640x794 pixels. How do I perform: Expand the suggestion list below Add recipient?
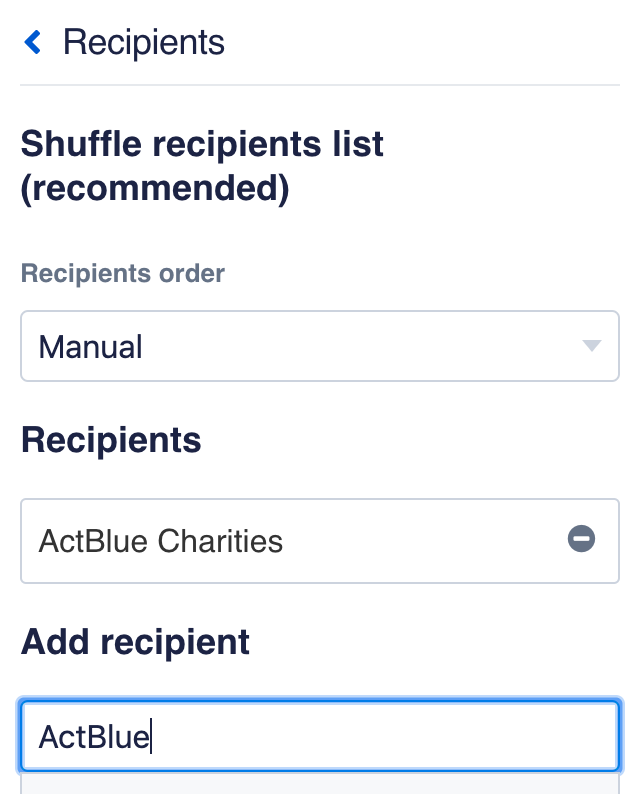tap(320, 783)
